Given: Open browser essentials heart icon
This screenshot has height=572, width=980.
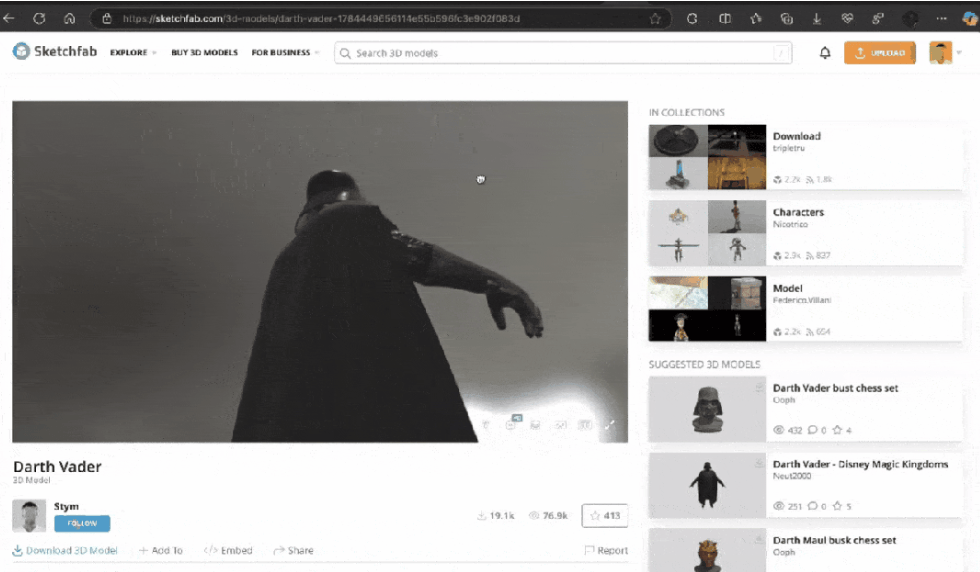Looking at the screenshot, I should [848, 19].
